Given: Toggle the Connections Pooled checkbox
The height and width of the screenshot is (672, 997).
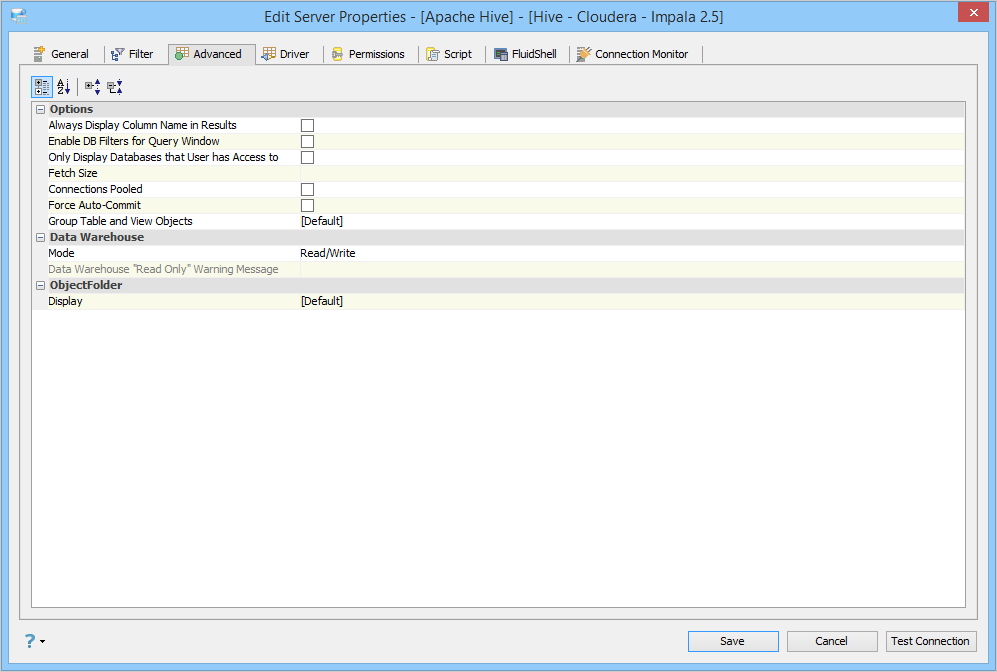Looking at the screenshot, I should click(307, 189).
